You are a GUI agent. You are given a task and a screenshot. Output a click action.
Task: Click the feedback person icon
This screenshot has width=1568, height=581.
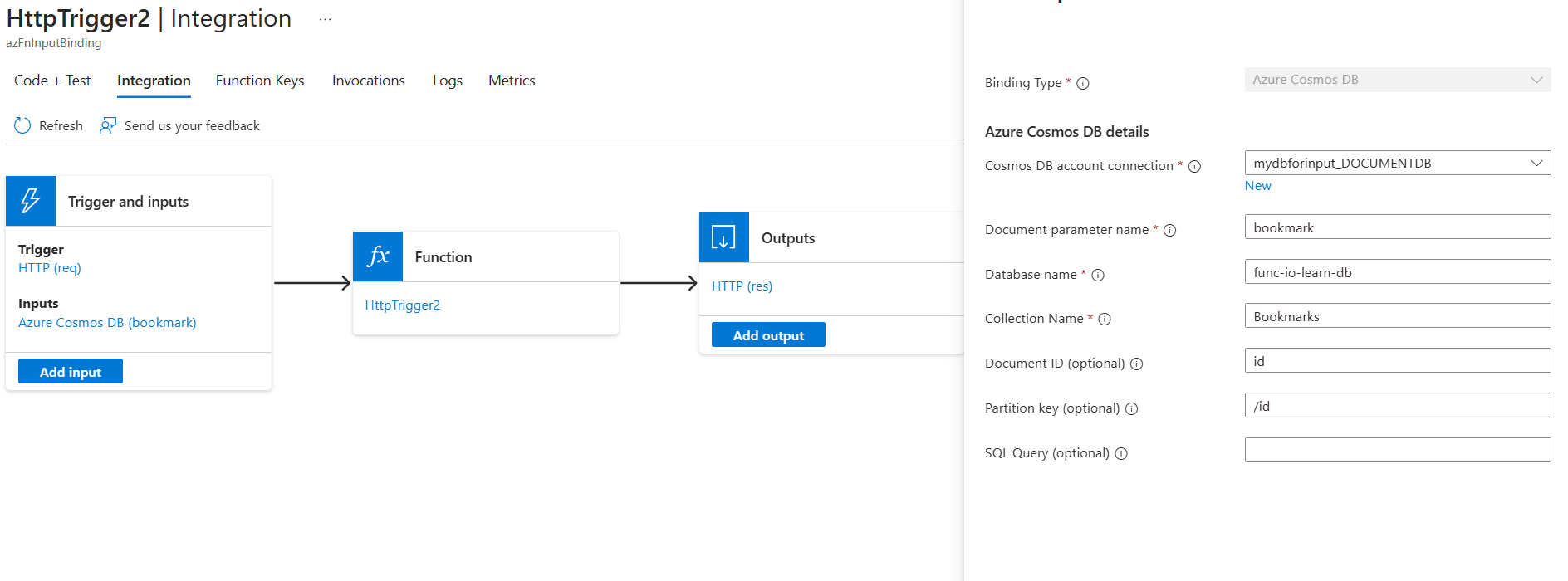(x=108, y=125)
